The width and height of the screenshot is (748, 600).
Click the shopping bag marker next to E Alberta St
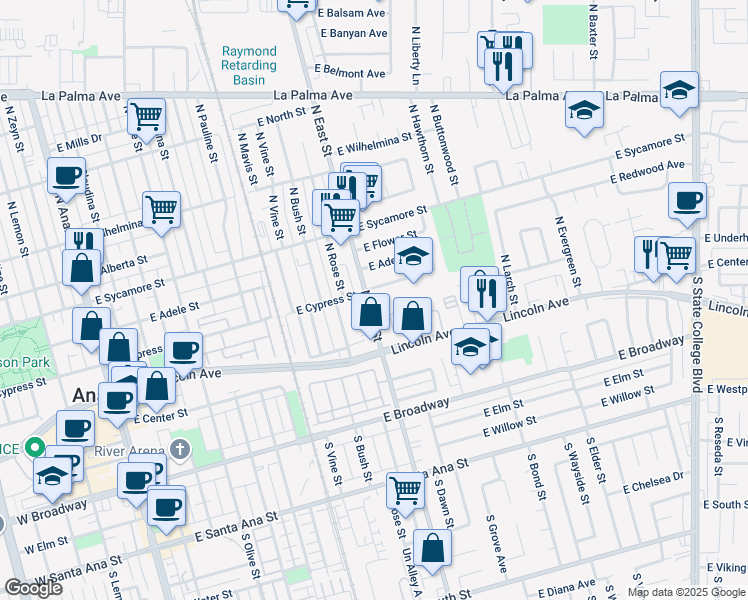click(x=82, y=269)
